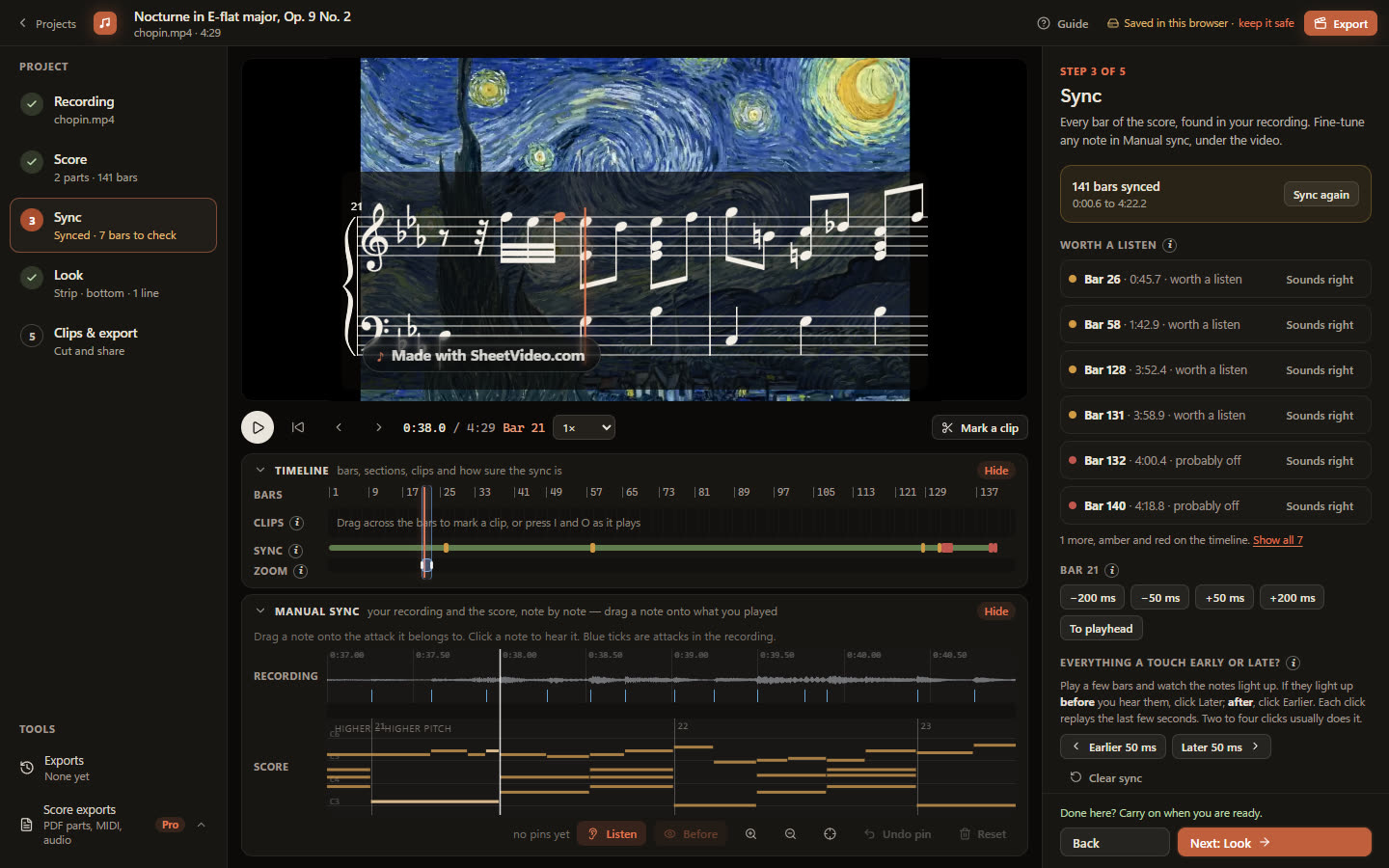Toggle Listen mode

612,834
